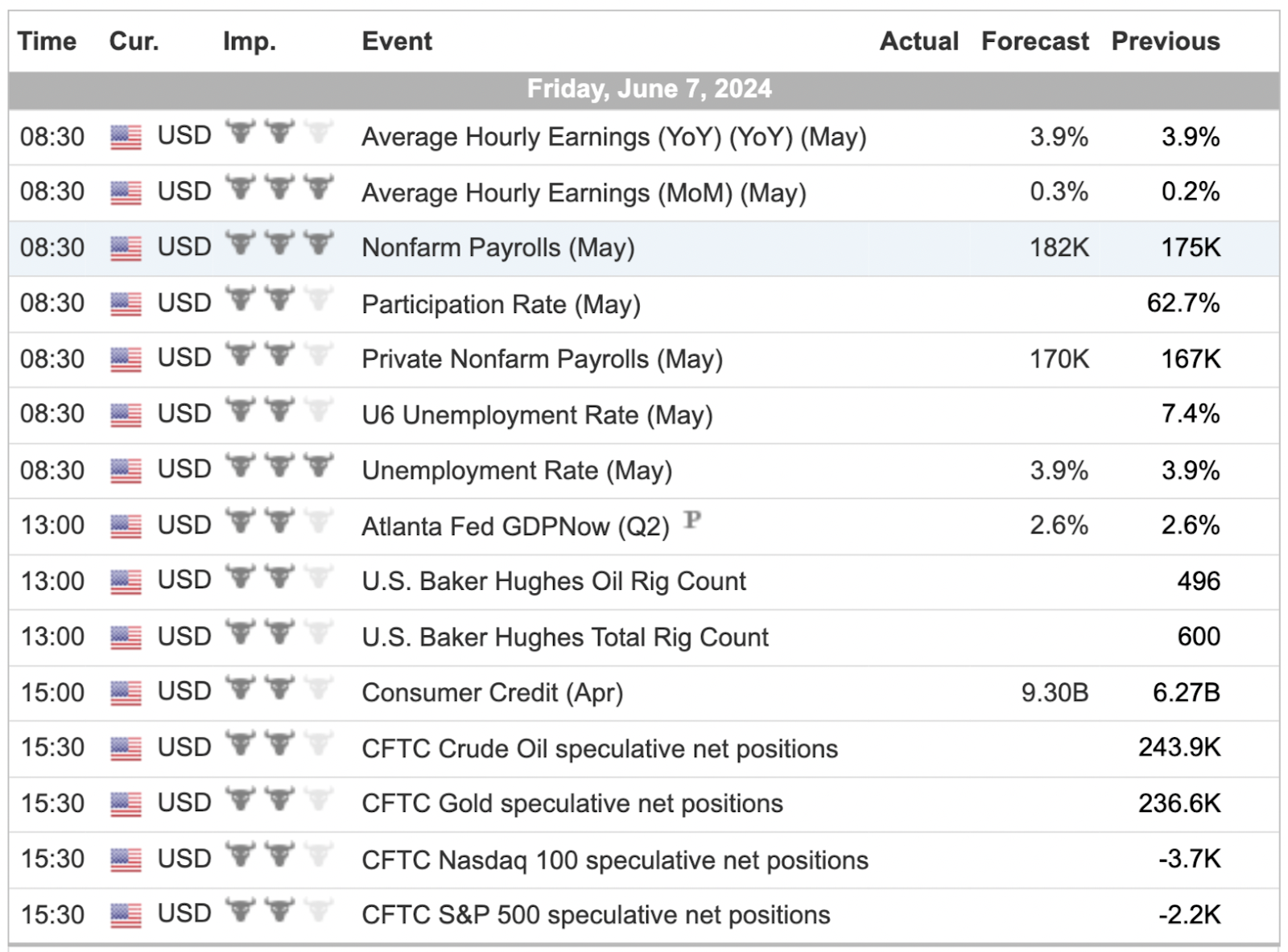Open Average Hourly Earnings (YoY) event
This screenshot has height=952, width=1288.
pos(614,137)
